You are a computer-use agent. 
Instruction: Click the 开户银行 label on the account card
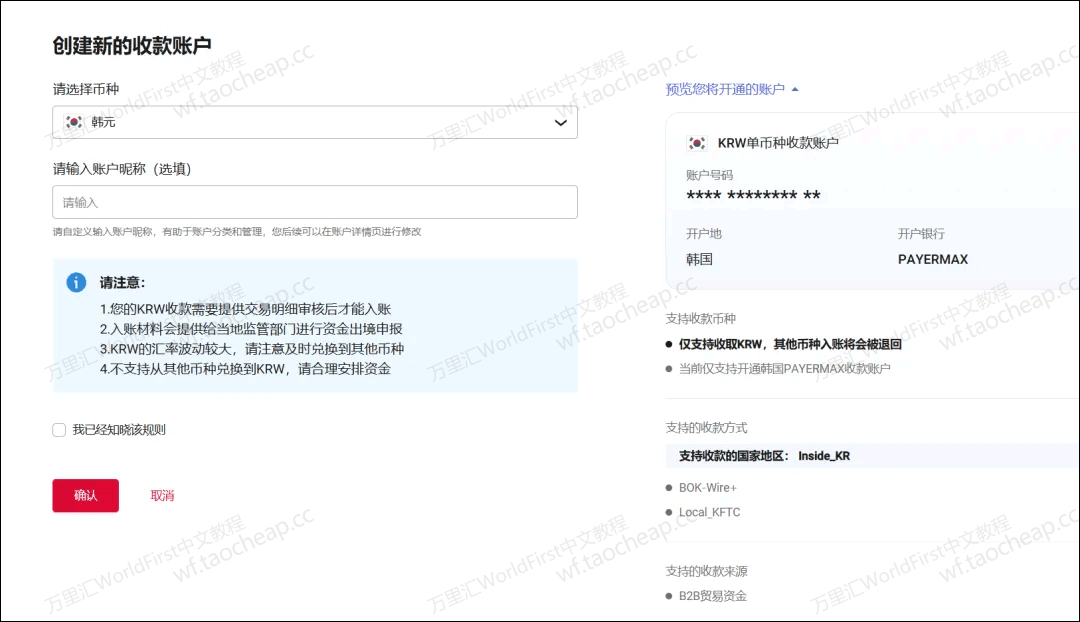tap(921, 234)
